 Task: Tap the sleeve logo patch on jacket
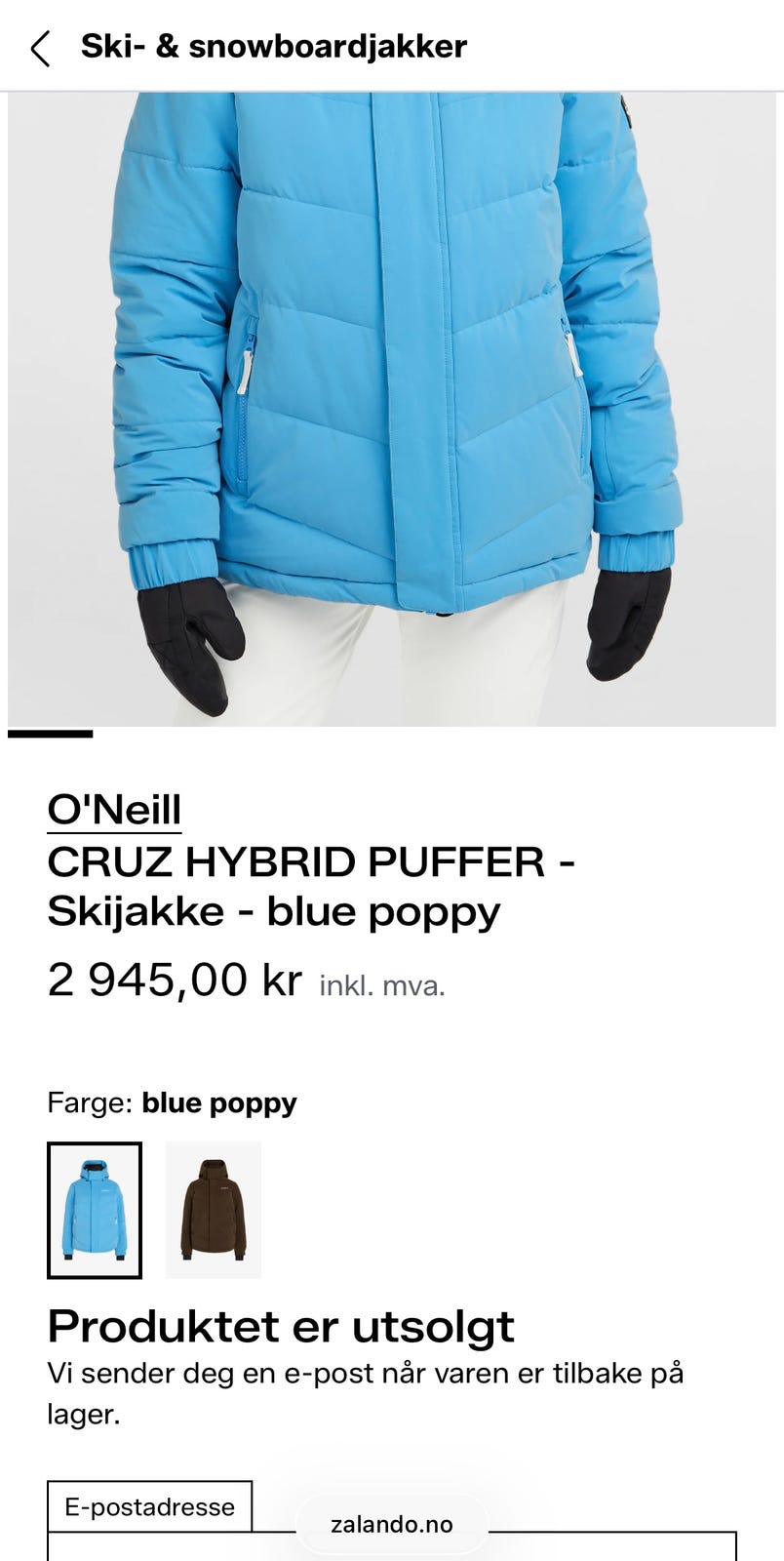(x=626, y=110)
